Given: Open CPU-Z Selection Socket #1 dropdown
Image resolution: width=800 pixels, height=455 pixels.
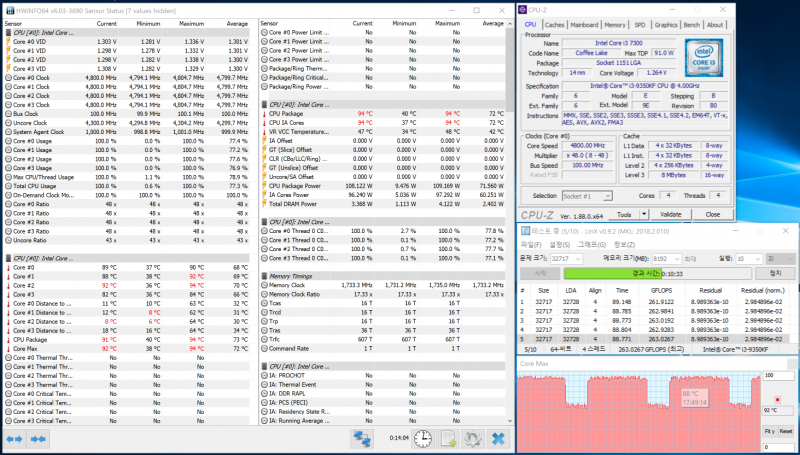Looking at the screenshot, I should click(607, 196).
